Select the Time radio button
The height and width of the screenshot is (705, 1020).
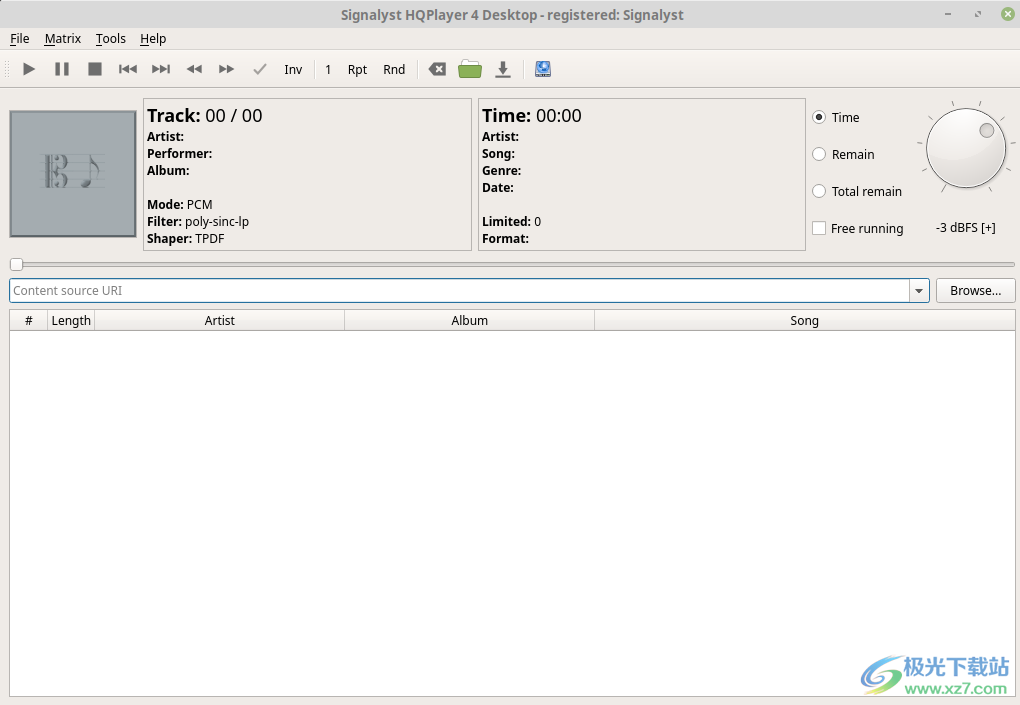tap(819, 117)
